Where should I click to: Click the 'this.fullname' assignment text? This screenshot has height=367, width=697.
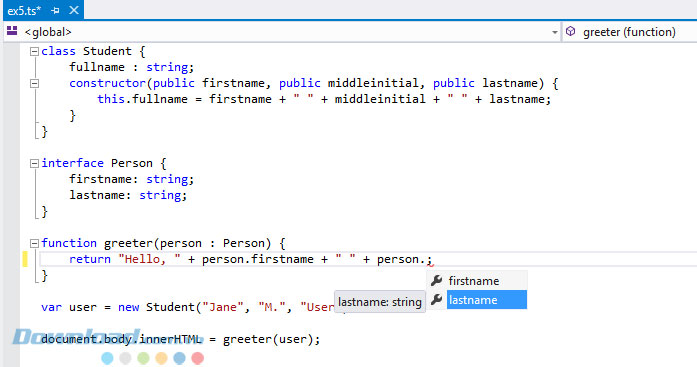click(x=142, y=99)
